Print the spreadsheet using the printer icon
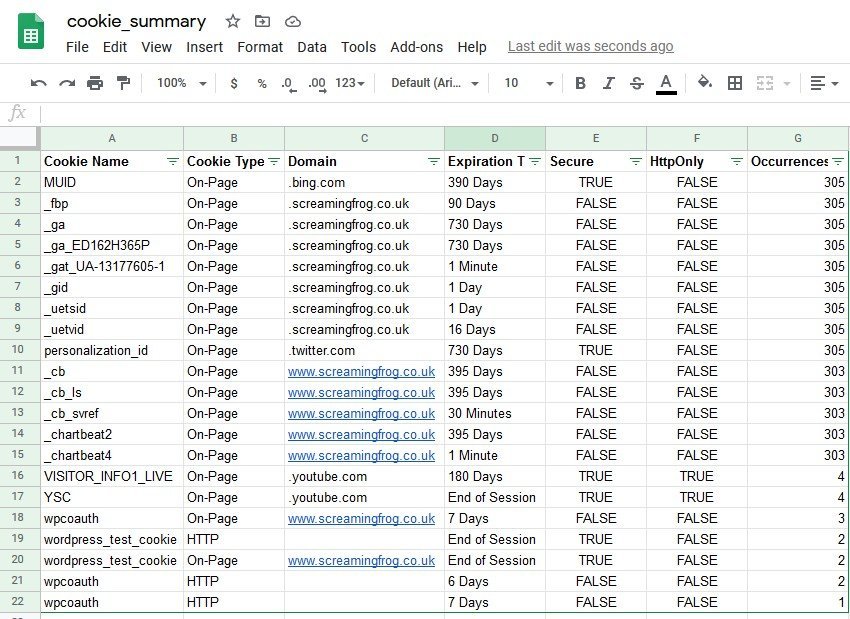Image resolution: width=850 pixels, height=619 pixels. click(95, 83)
